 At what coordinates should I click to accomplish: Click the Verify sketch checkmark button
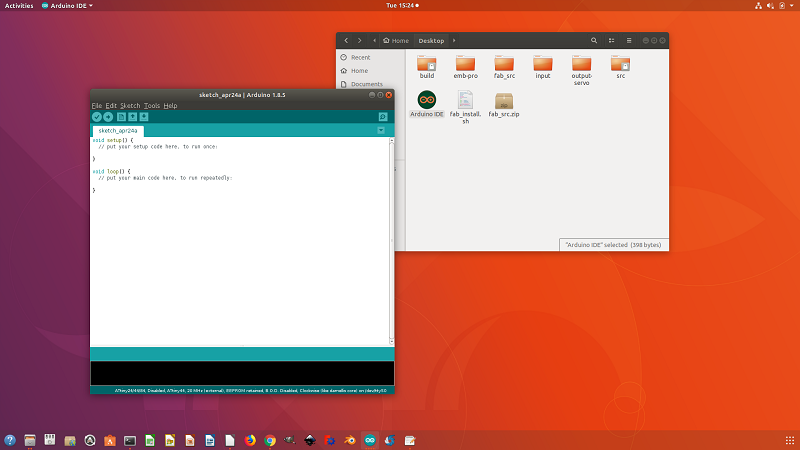[x=96, y=117]
